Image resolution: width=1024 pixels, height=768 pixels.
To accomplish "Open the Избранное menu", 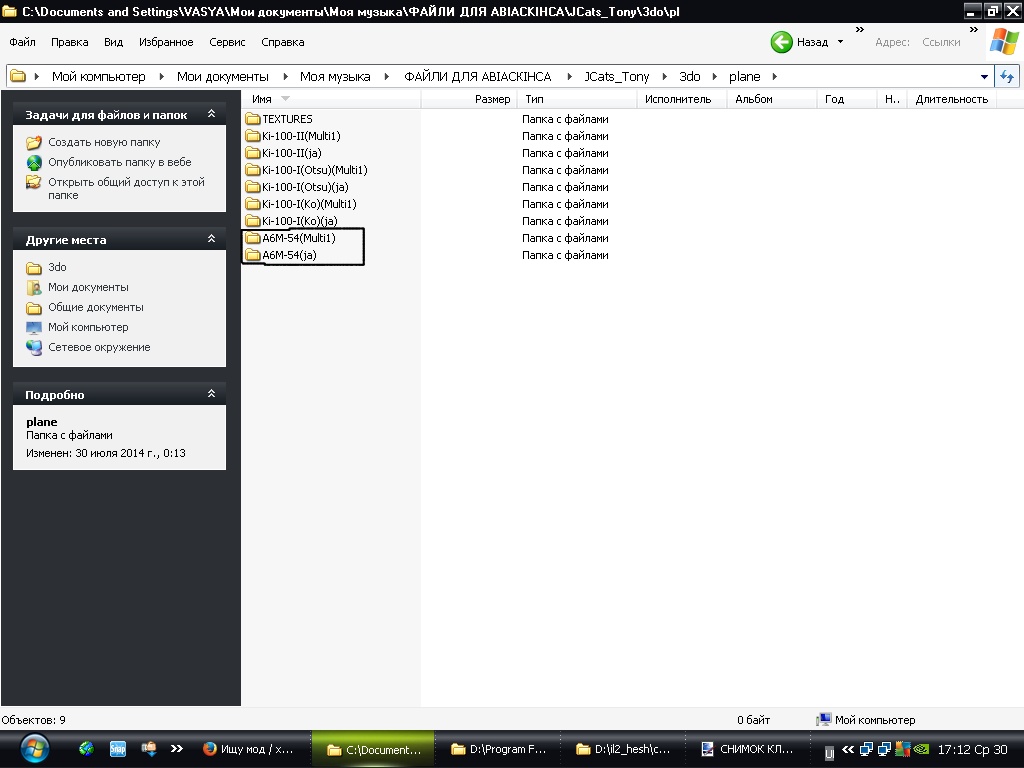I will [x=166, y=42].
